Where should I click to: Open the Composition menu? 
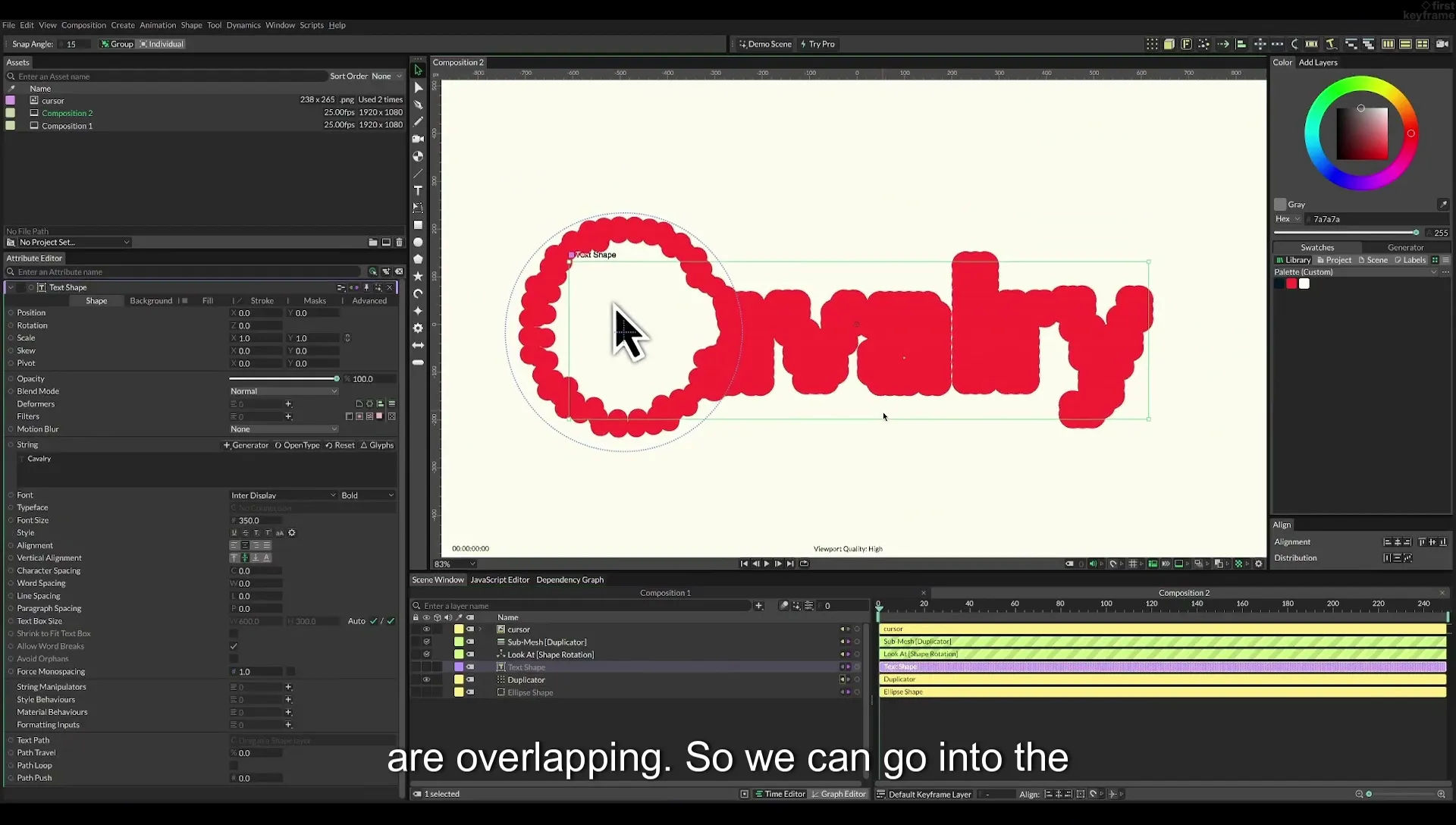pyautogui.click(x=83, y=25)
